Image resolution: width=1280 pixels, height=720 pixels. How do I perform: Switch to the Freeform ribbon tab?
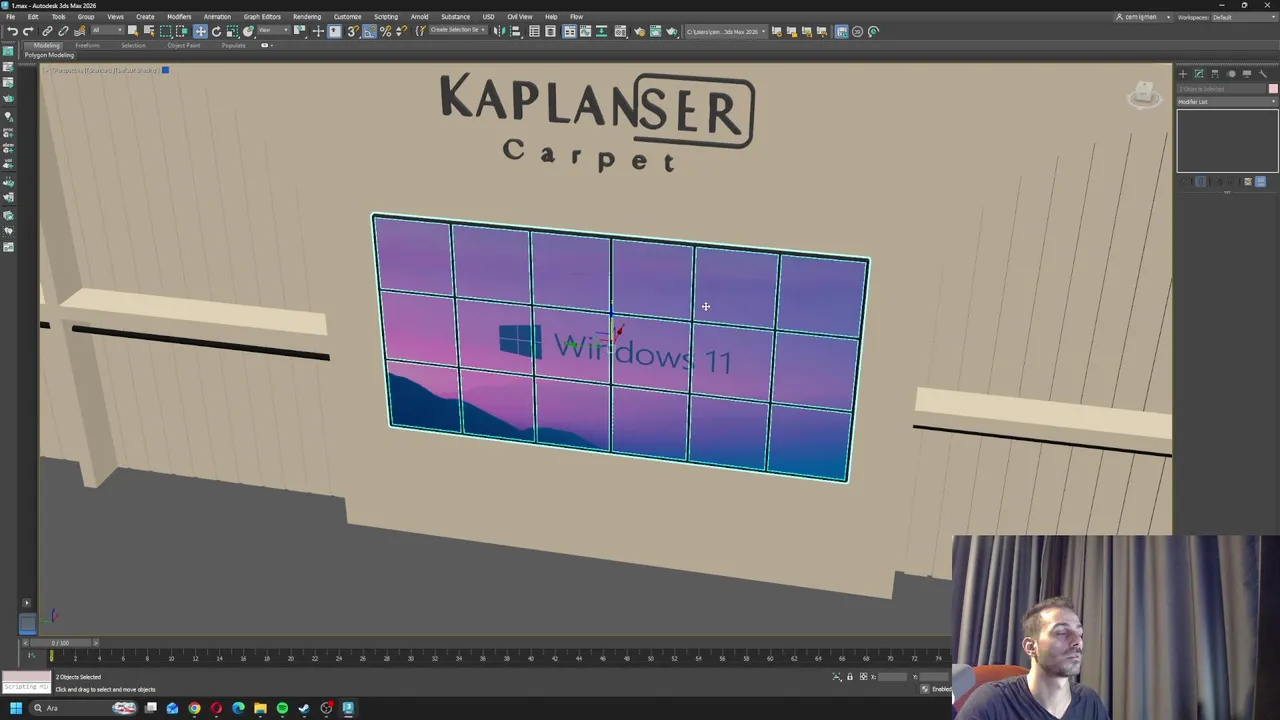click(87, 45)
